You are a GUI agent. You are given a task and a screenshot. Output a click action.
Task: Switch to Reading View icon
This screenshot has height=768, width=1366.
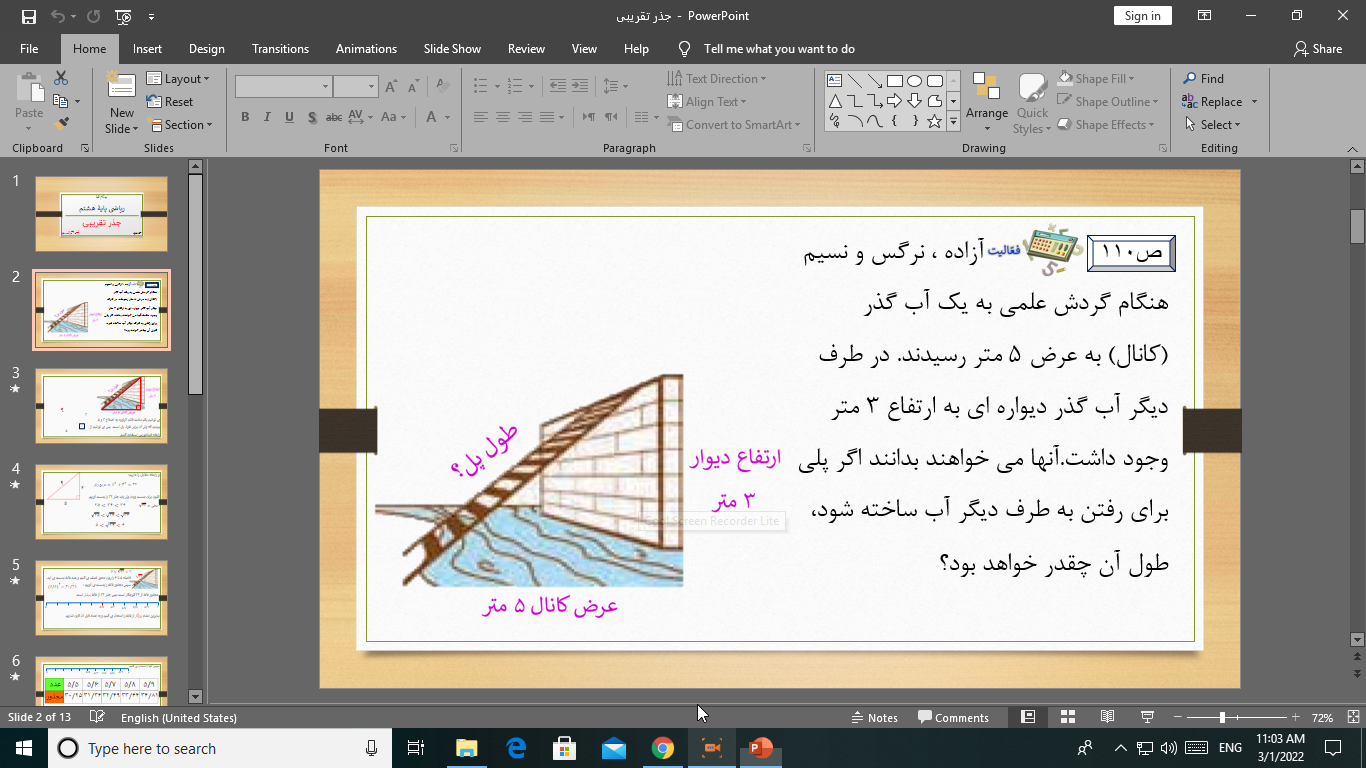coord(1107,717)
